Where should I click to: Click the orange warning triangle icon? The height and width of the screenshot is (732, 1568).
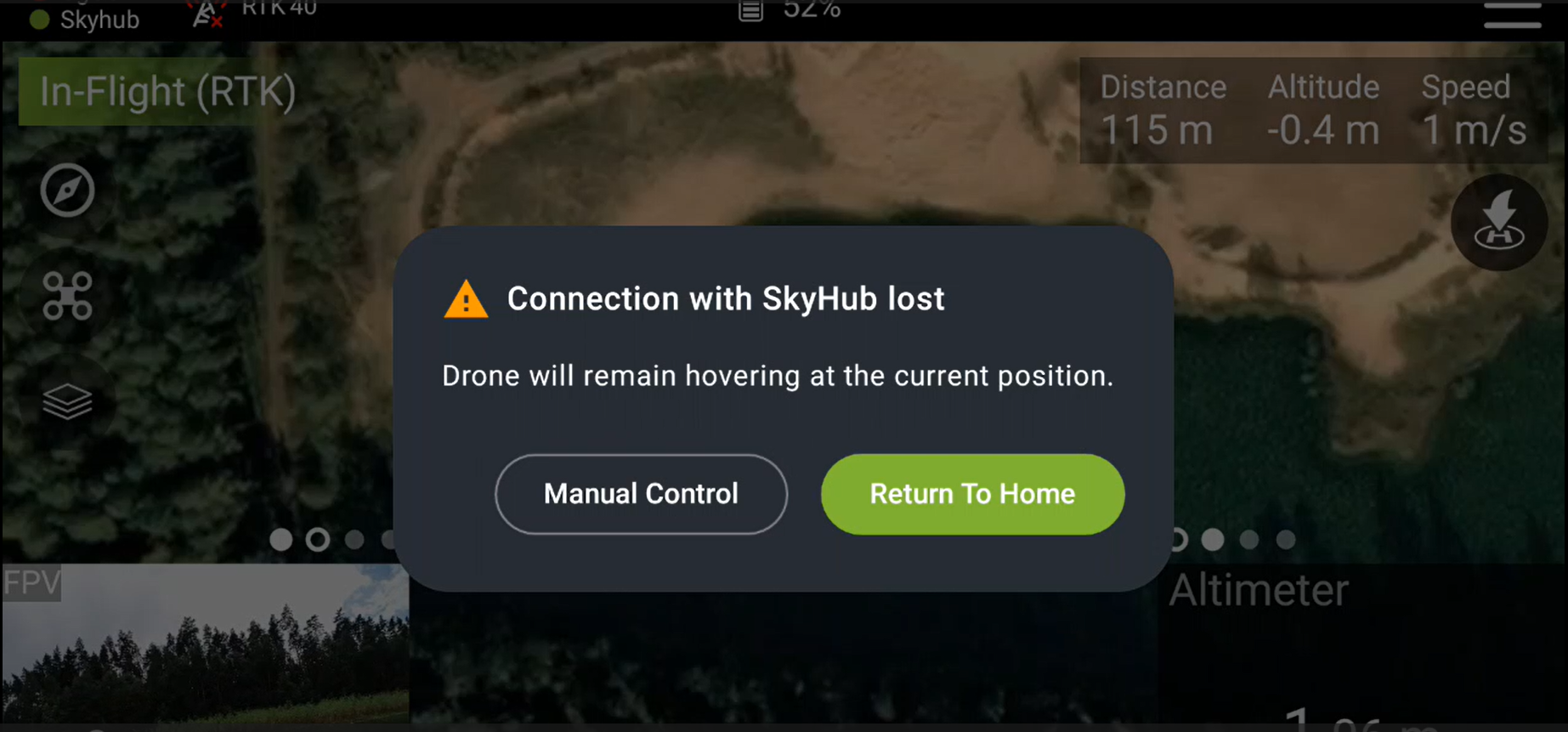coord(466,299)
